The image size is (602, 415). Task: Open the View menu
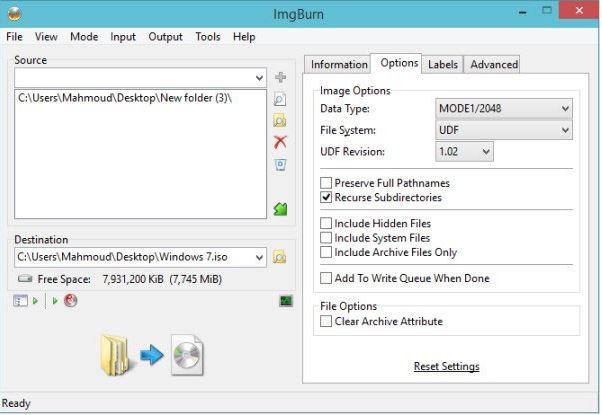click(46, 37)
